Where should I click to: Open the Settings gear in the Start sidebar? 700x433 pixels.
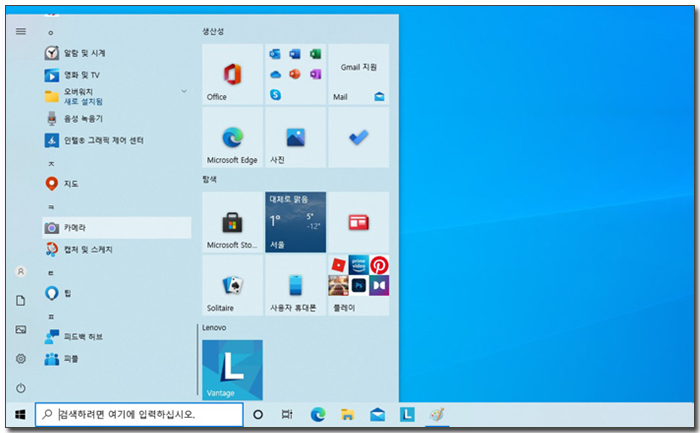[21, 359]
